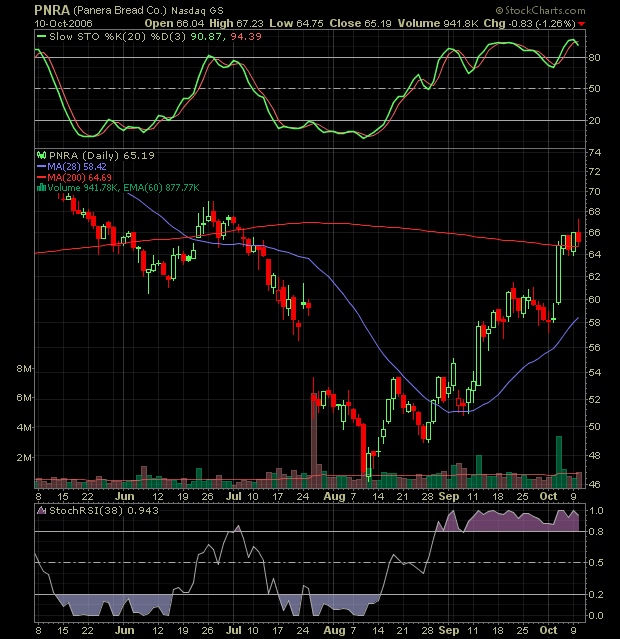Screen dimensions: 620x639
Task: Click the Close 65.19 value
Action: click(360, 23)
